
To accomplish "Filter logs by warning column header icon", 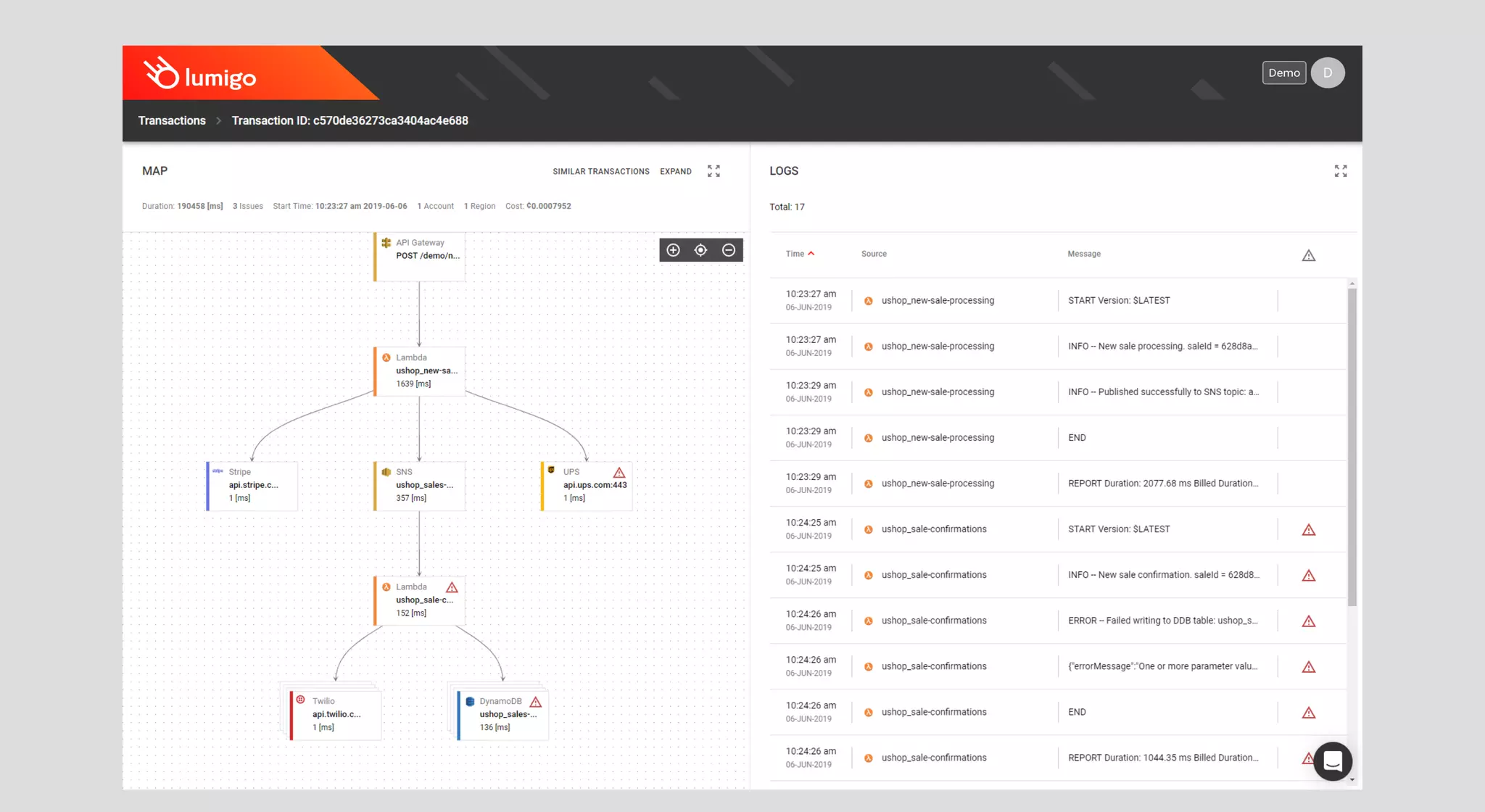I will (x=1308, y=255).
